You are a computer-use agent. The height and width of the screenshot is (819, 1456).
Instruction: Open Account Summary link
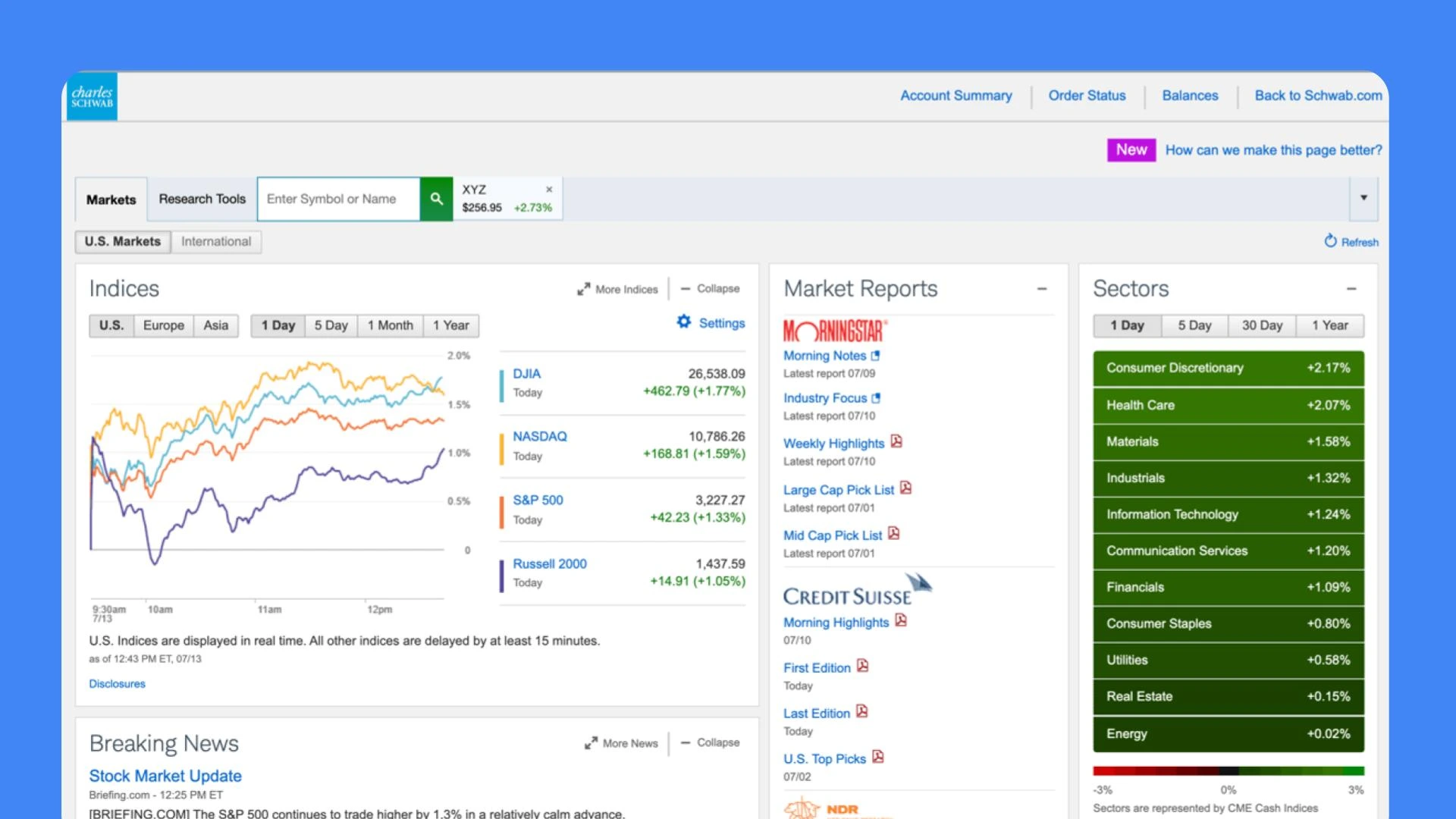[955, 96]
